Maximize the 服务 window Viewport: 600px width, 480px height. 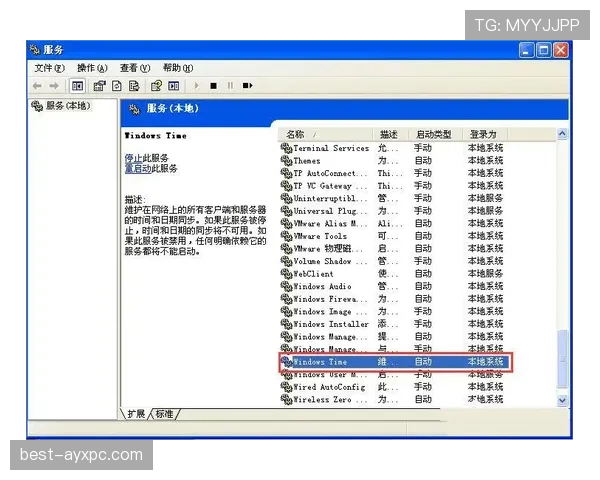[x=543, y=50]
